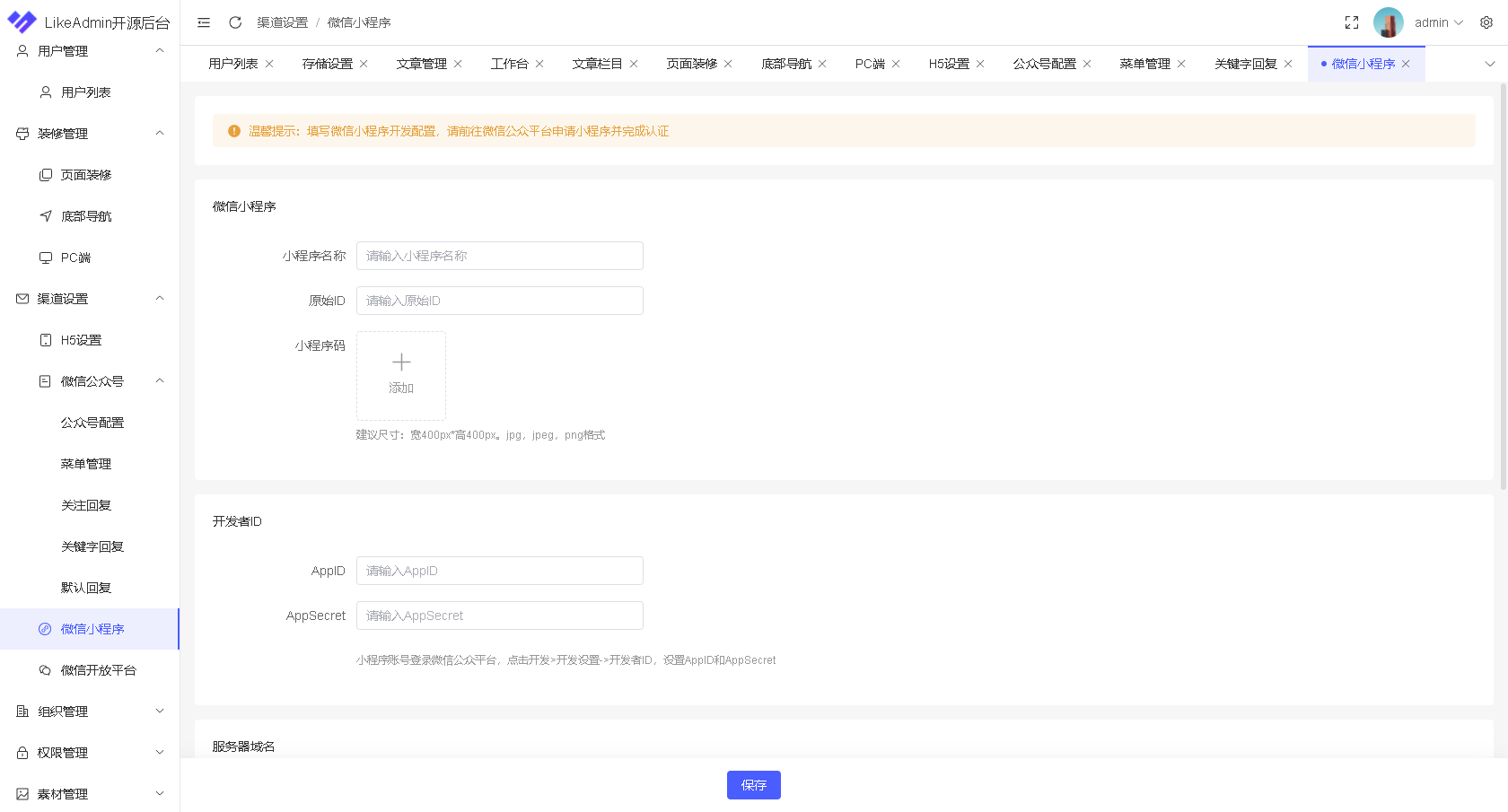Open 用户列表 in the sidebar
This screenshot has width=1508, height=812.
[x=90, y=92]
